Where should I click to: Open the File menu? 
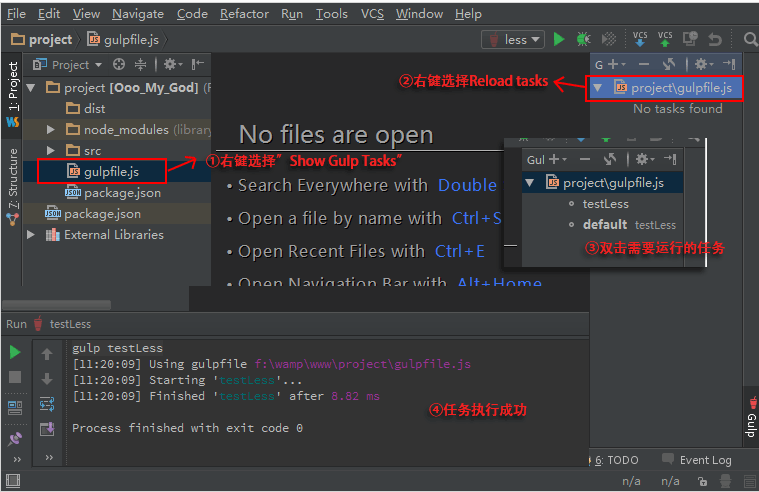tap(16, 14)
